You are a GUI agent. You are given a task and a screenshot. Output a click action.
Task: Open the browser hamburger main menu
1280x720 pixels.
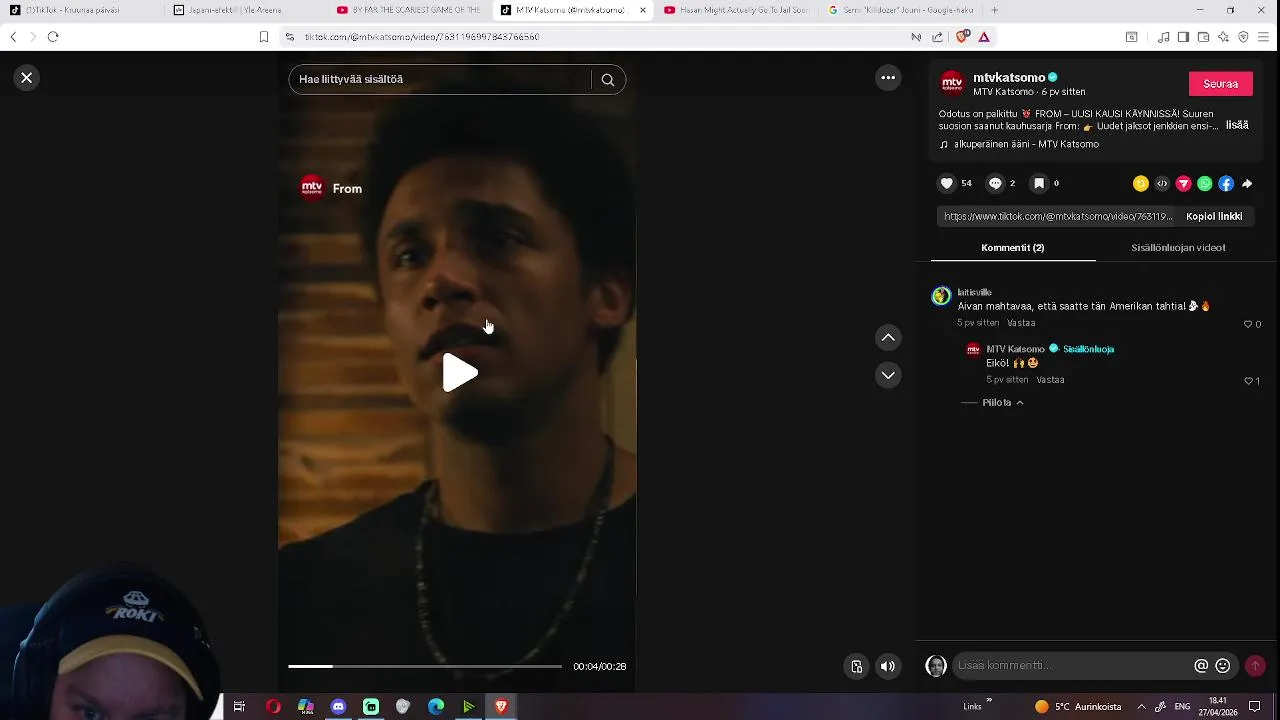click(x=1263, y=37)
